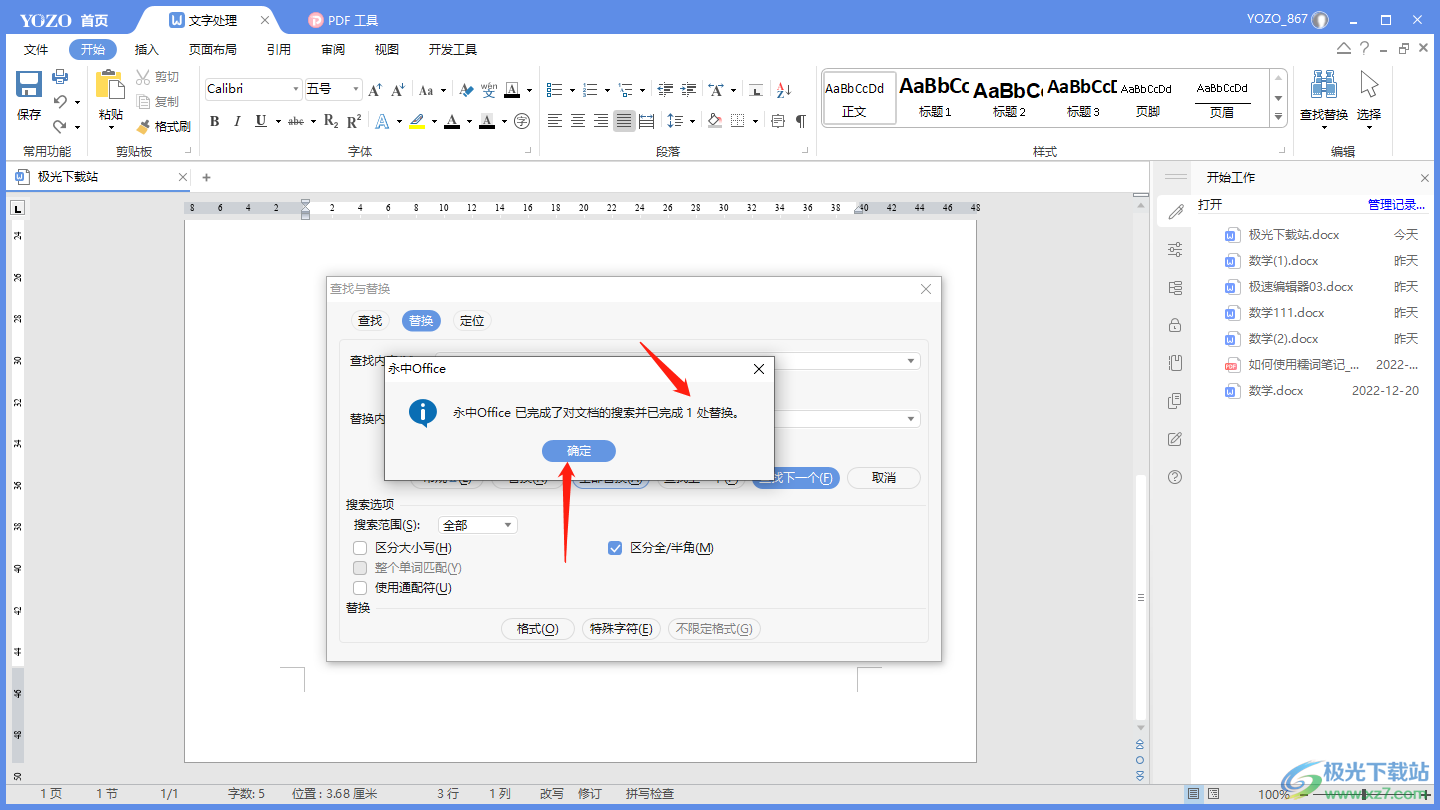Open the sliders settings icon in side panel
Image resolution: width=1440 pixels, height=810 pixels.
(x=1175, y=249)
